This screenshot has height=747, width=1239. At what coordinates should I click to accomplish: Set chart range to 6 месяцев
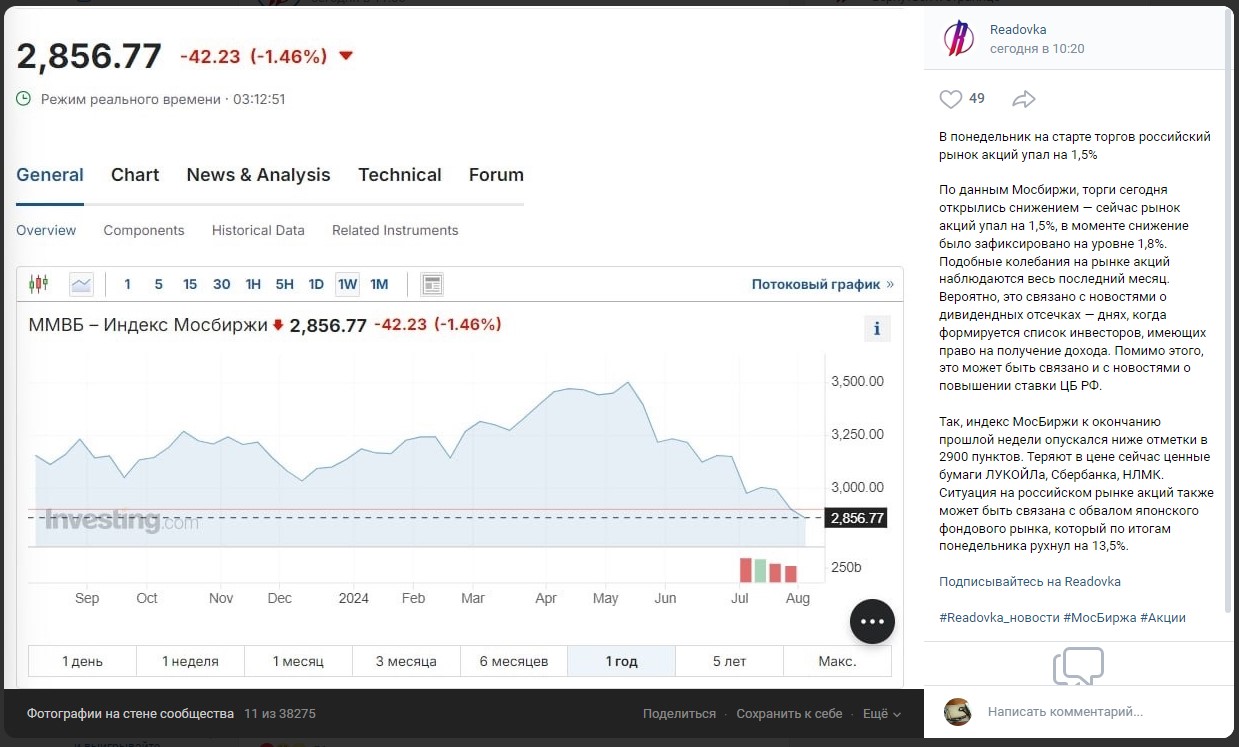514,661
